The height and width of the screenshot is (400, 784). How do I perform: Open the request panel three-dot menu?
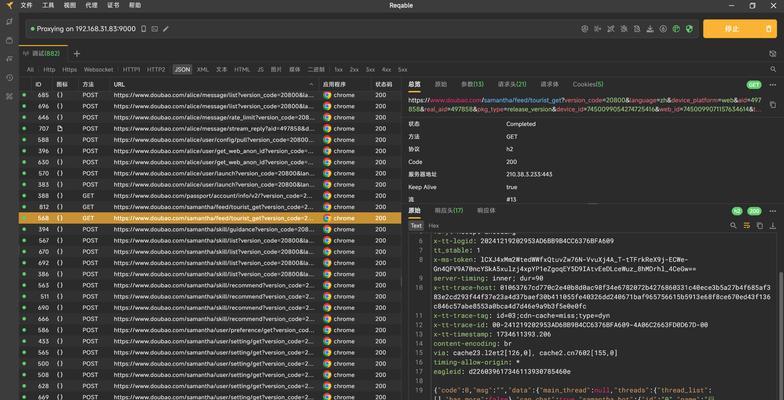pos(772,85)
